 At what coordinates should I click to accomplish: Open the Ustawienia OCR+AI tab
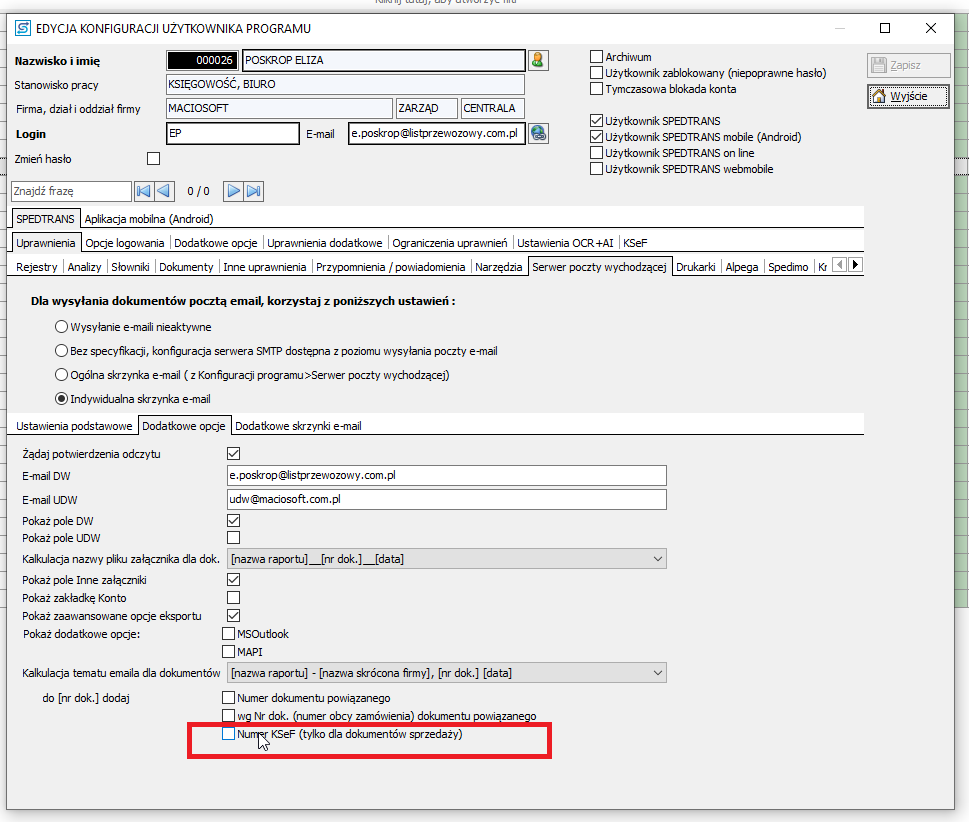565,243
